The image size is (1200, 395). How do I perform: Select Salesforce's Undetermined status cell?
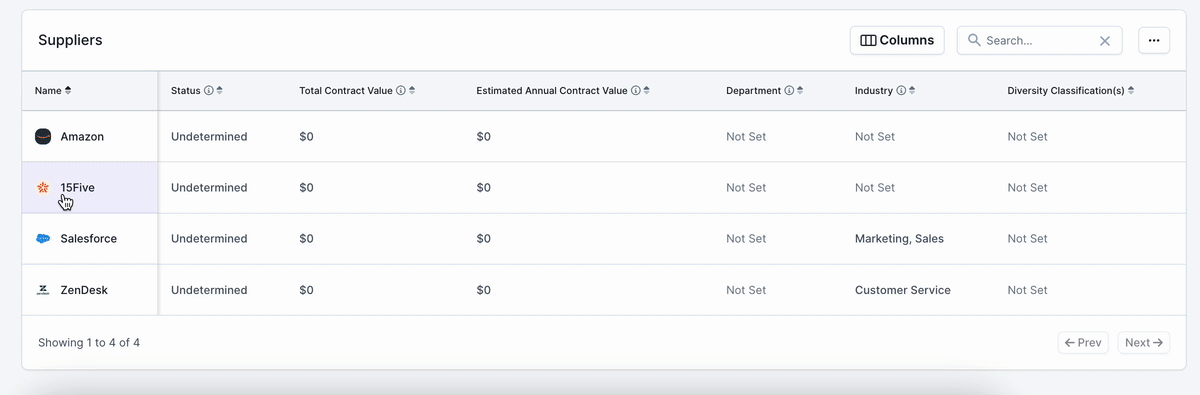[x=209, y=239]
